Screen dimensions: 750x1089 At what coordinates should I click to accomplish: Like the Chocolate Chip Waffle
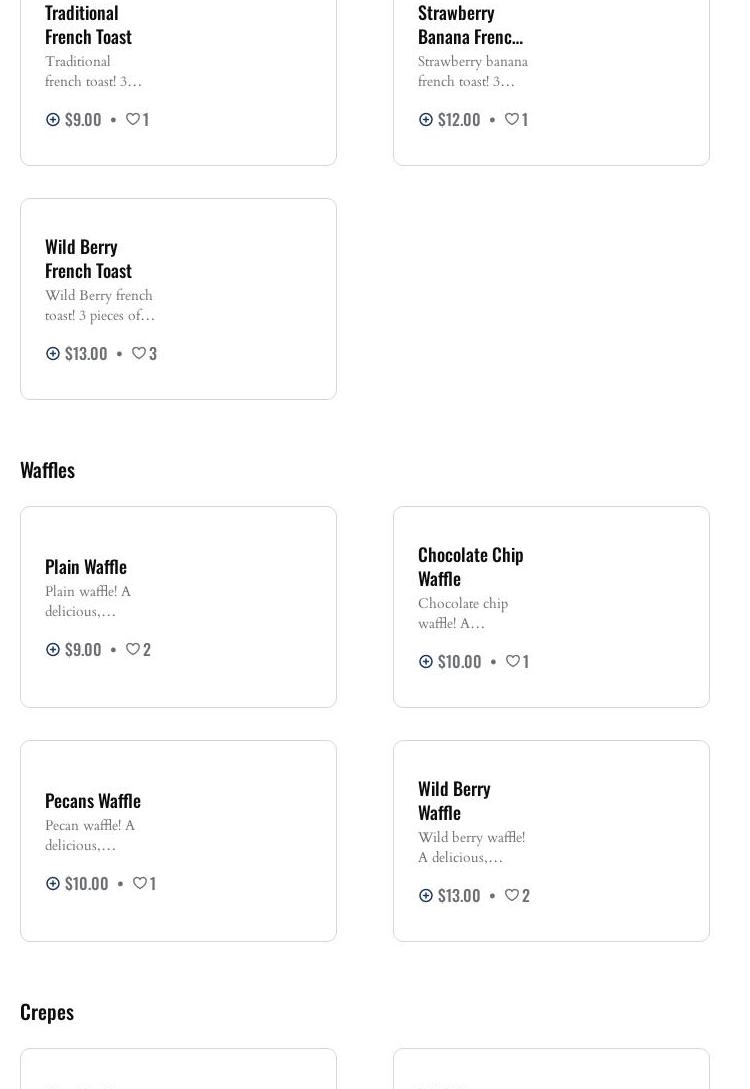click(512, 661)
